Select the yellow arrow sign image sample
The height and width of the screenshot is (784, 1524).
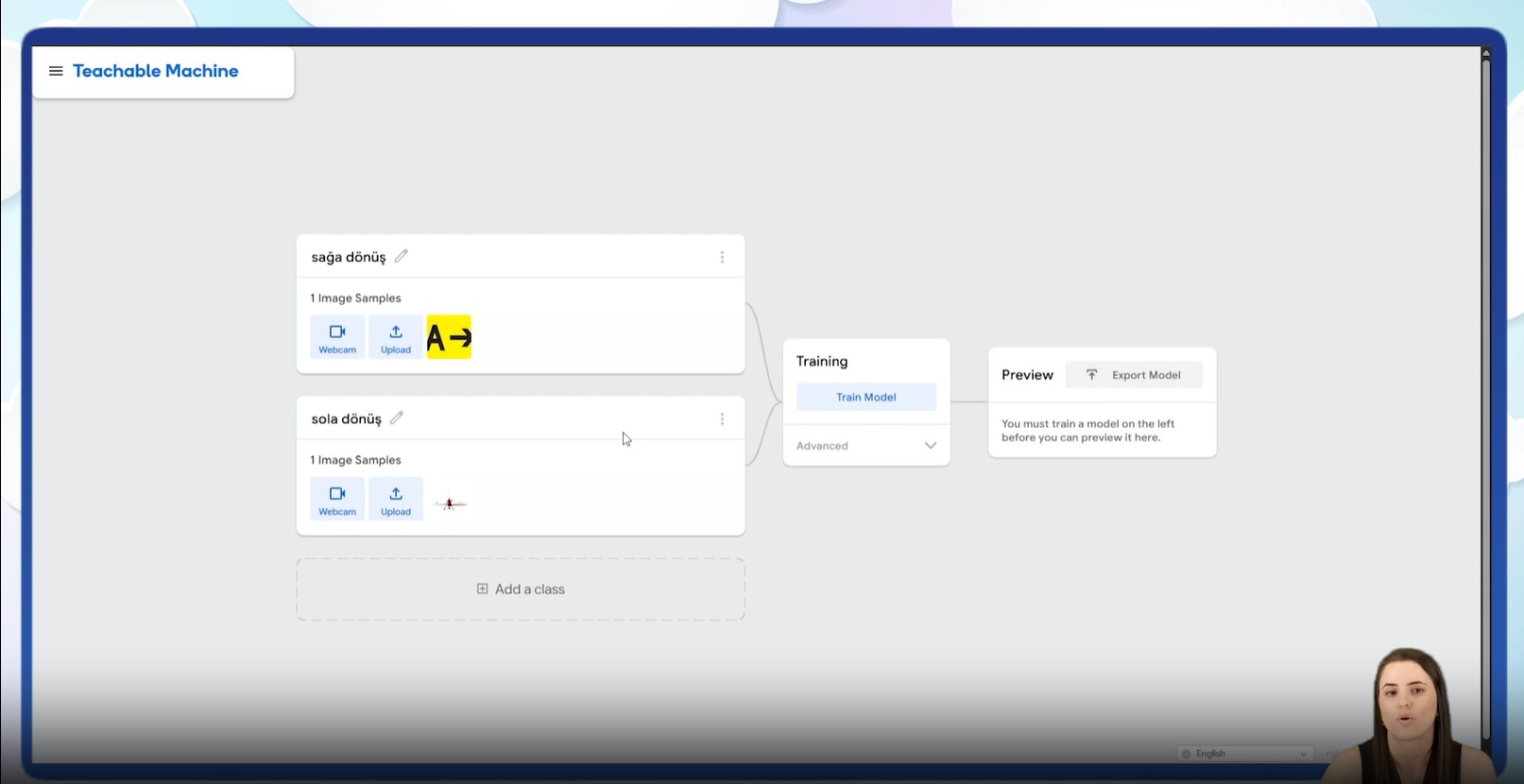pos(449,337)
